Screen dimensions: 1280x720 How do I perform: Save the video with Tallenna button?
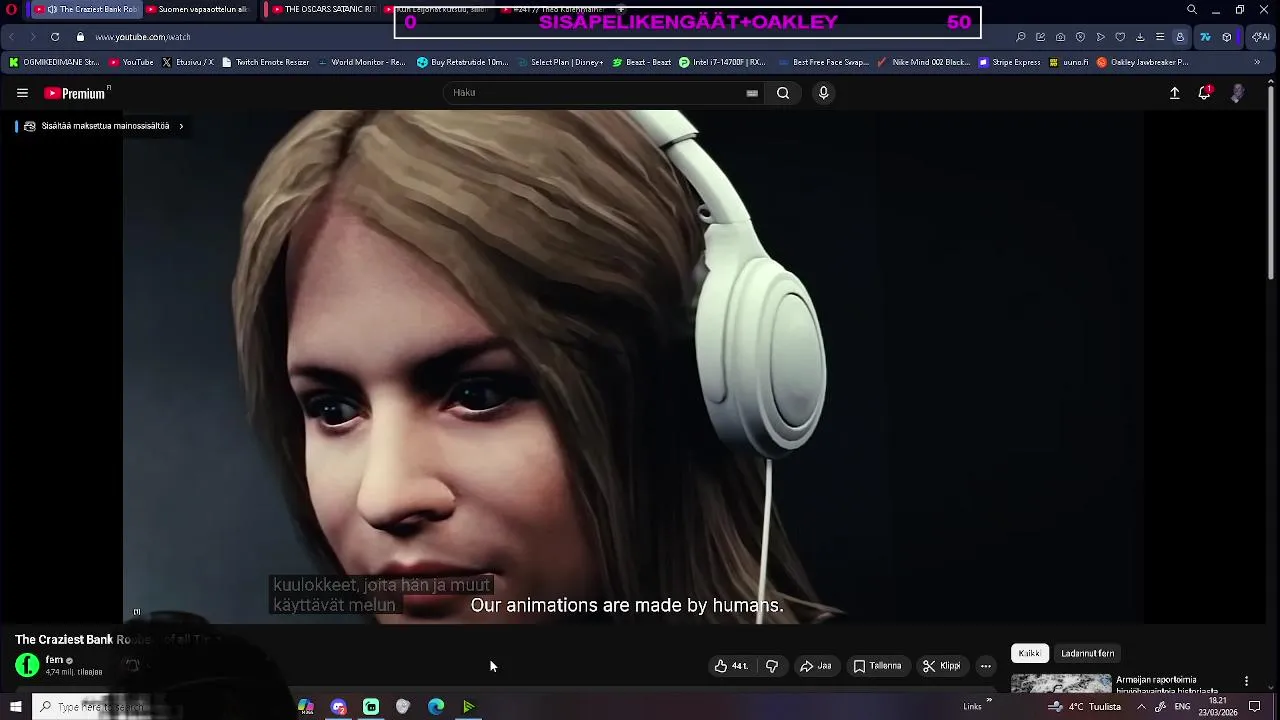(x=877, y=666)
